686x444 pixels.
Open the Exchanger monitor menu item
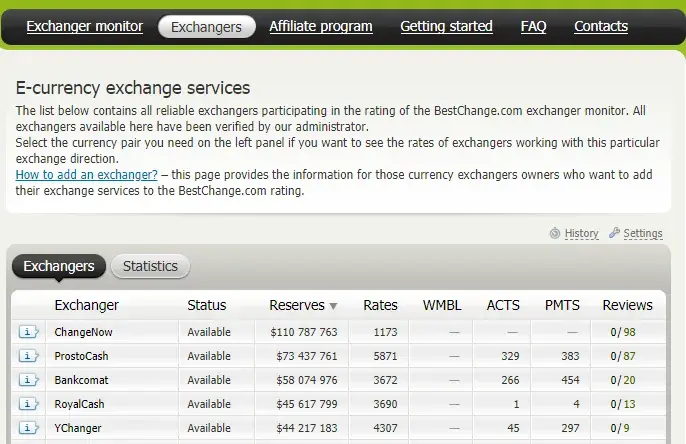84,26
